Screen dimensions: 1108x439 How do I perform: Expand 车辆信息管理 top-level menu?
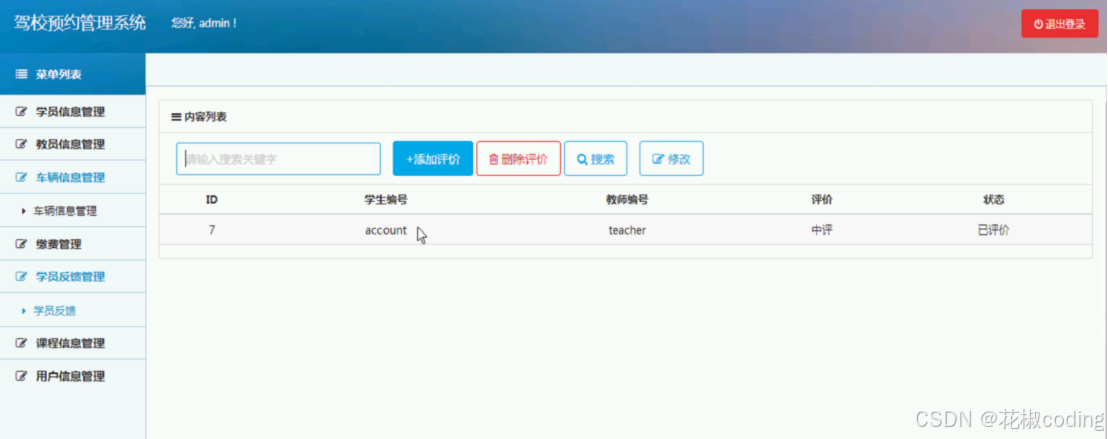(x=73, y=177)
